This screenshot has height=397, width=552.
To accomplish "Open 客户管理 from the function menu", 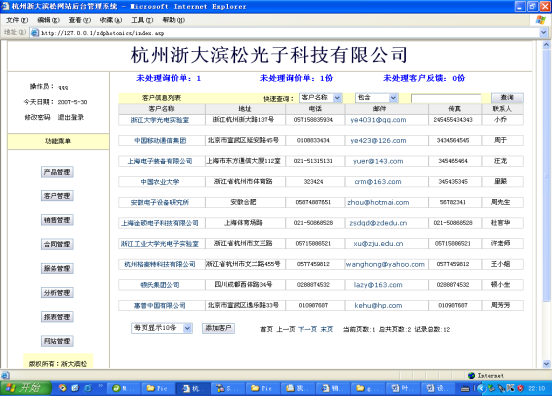I will point(57,196).
